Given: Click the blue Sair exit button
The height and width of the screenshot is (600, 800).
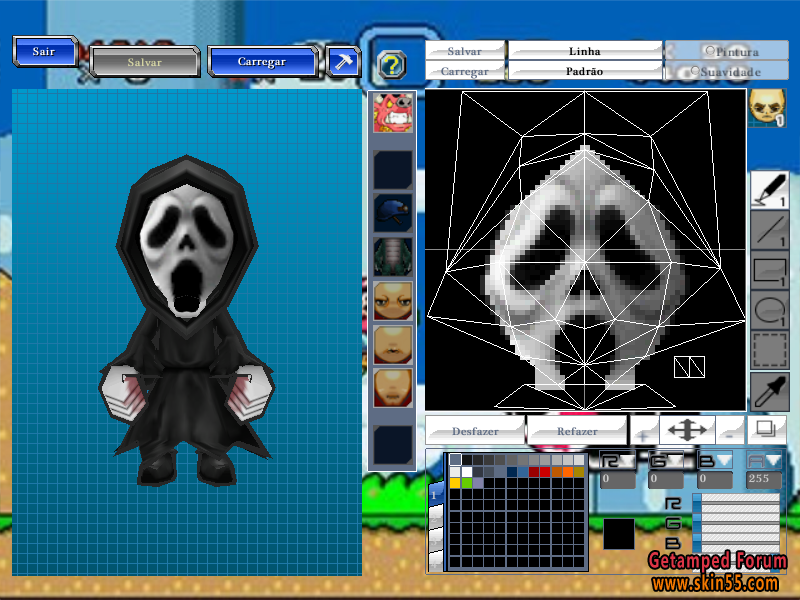Looking at the screenshot, I should 45,51.
